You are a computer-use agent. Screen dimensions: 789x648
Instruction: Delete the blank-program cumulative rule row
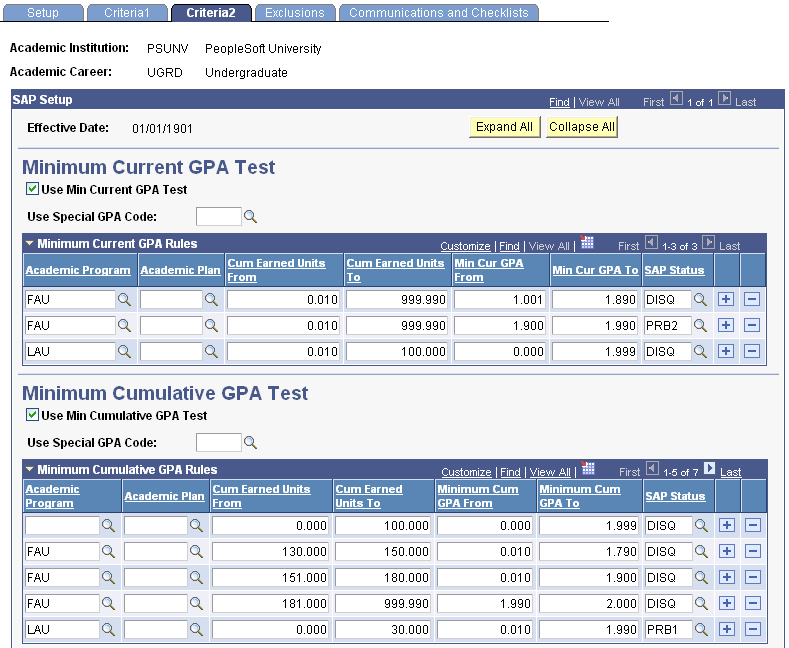click(753, 526)
